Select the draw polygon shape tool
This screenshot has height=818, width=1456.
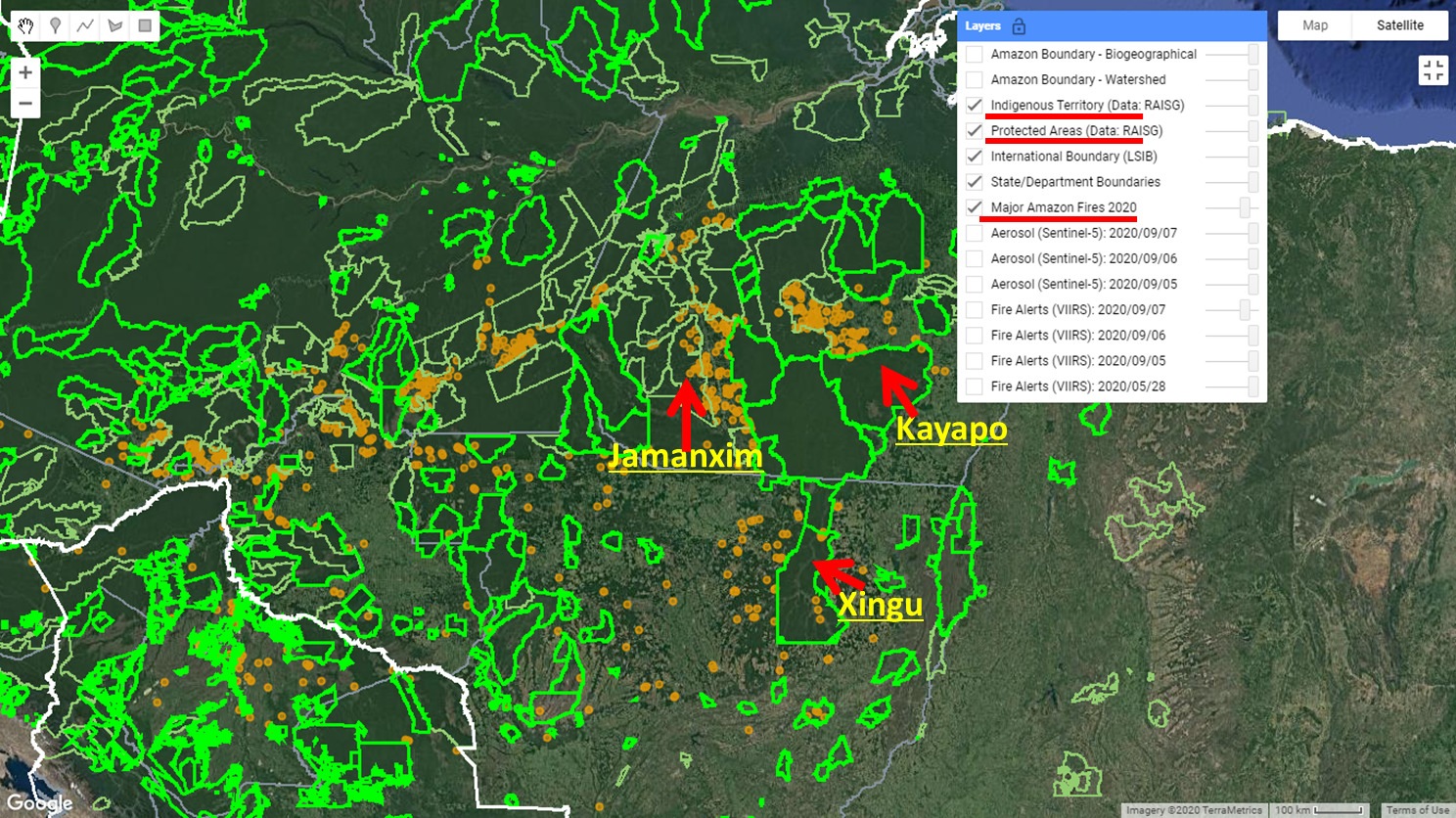click(114, 25)
